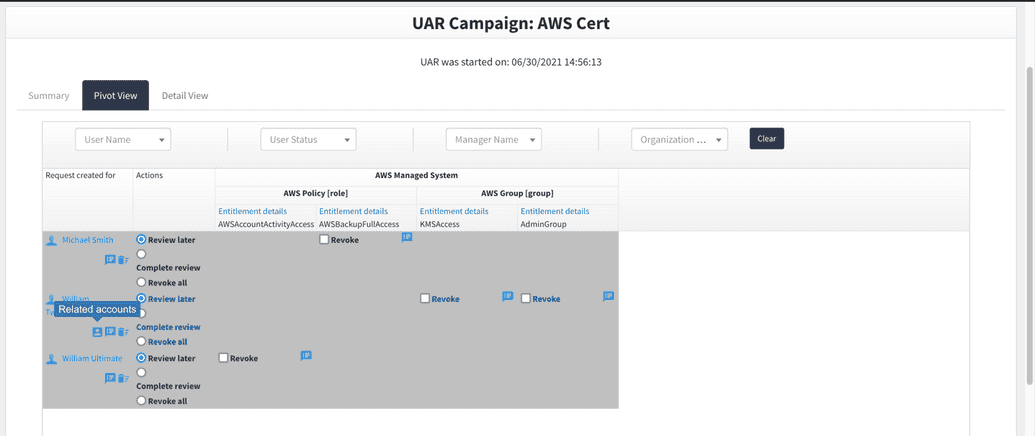This screenshot has height=436, width=1035.
Task: Switch to the Summary tab
Action: click(x=49, y=96)
